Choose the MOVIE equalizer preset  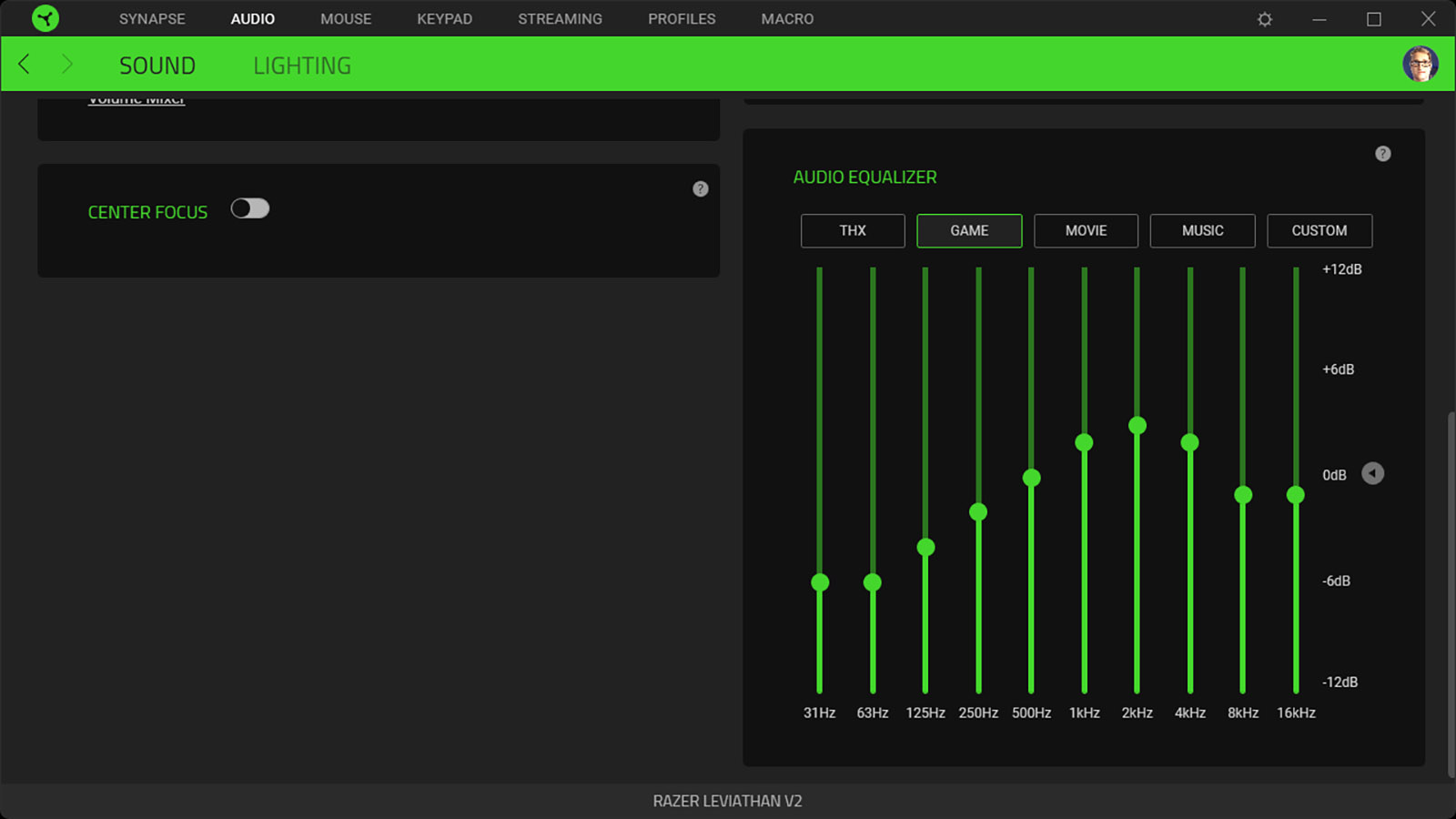click(x=1086, y=231)
